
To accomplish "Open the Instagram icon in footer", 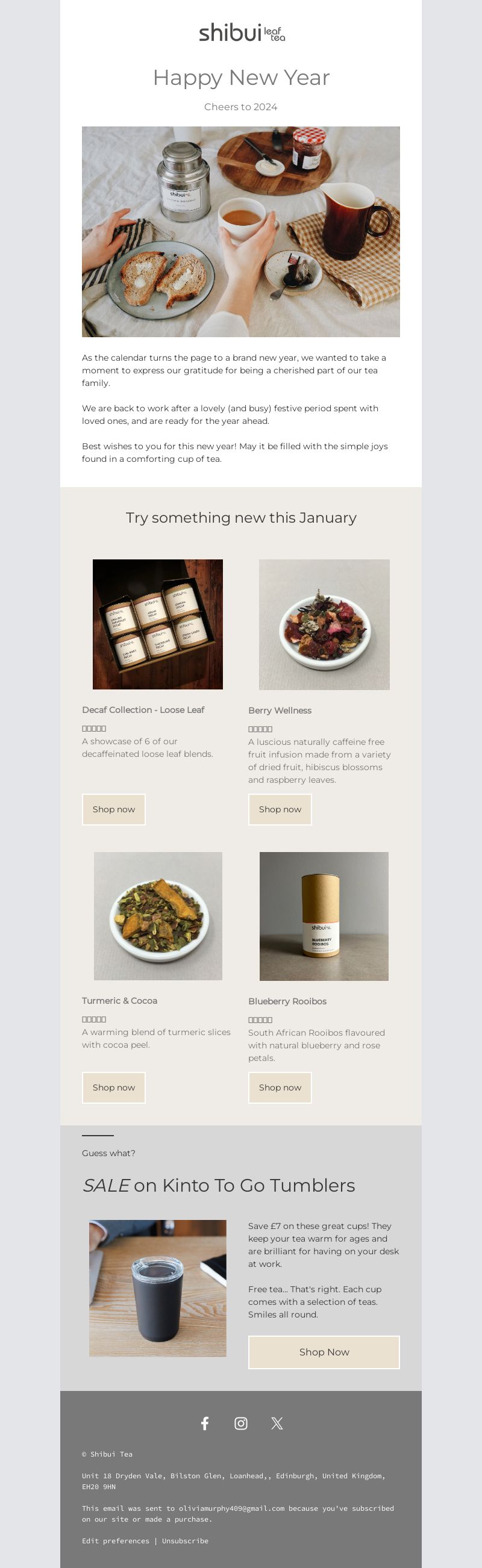I will (240, 1423).
